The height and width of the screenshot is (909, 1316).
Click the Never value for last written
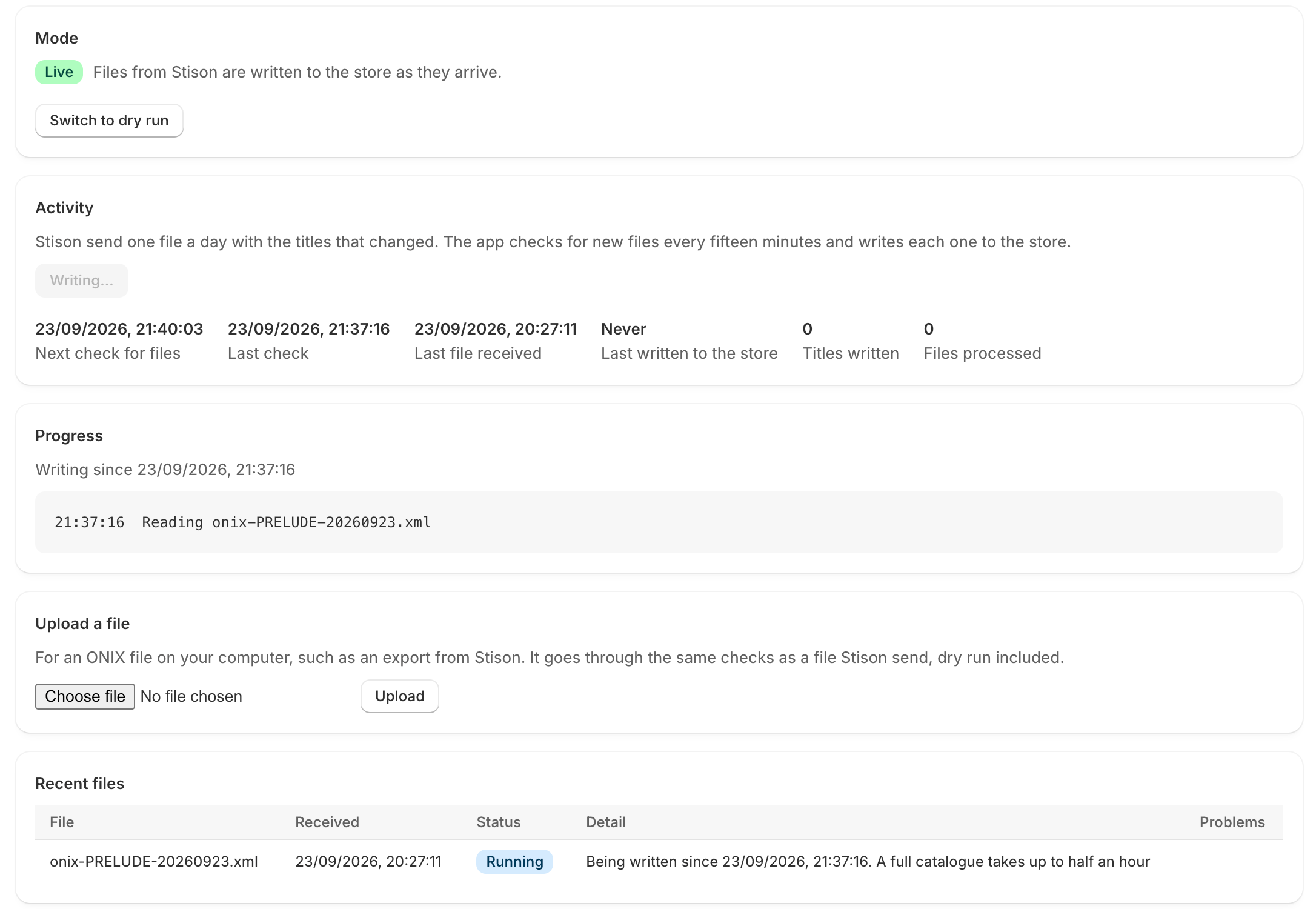point(623,329)
